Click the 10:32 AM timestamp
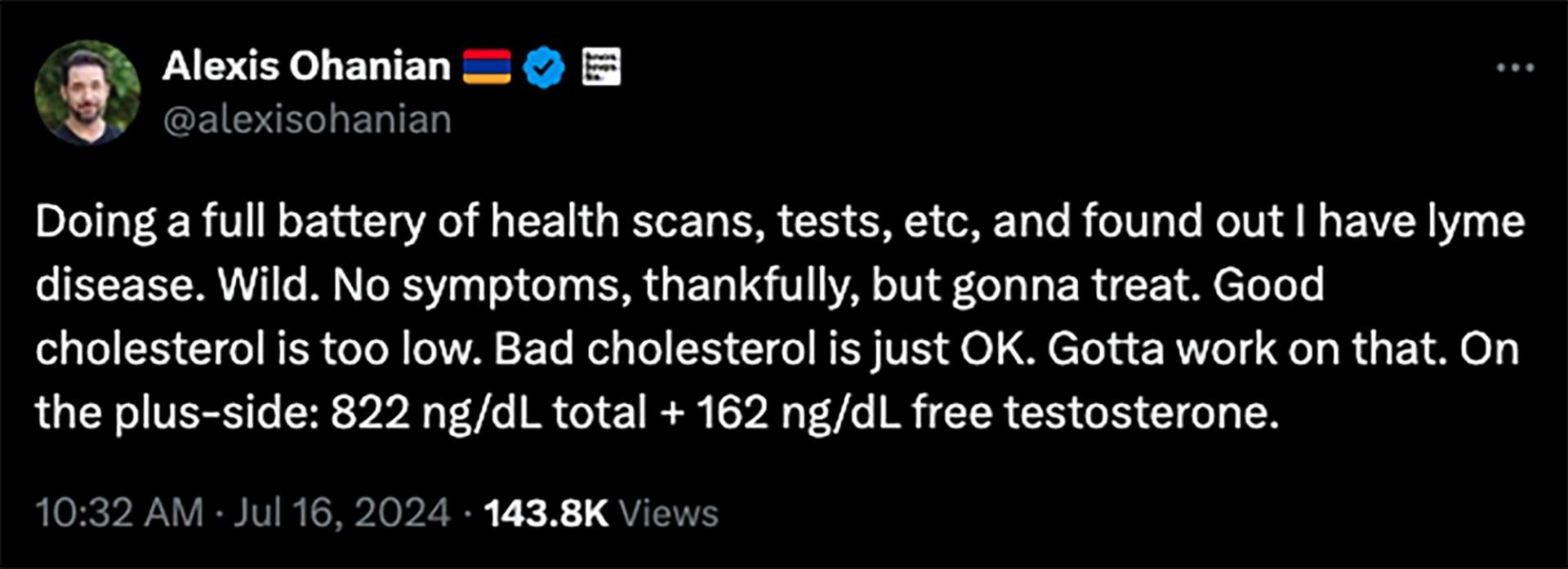 [119, 513]
